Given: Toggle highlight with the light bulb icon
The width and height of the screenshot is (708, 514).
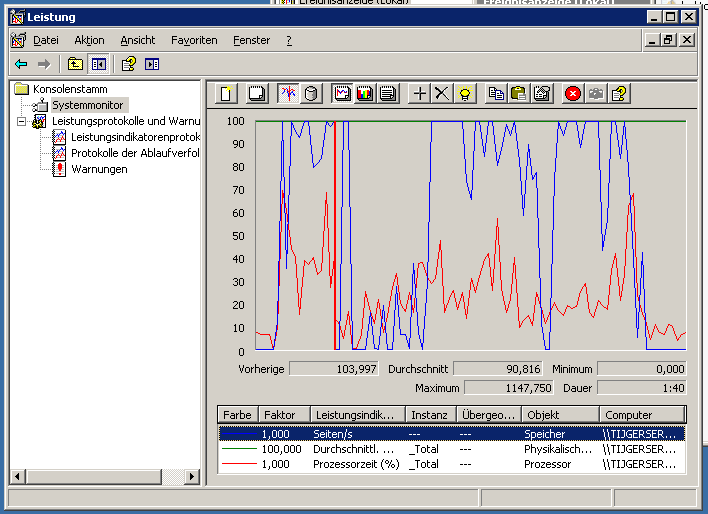Looking at the screenshot, I should (x=465, y=94).
